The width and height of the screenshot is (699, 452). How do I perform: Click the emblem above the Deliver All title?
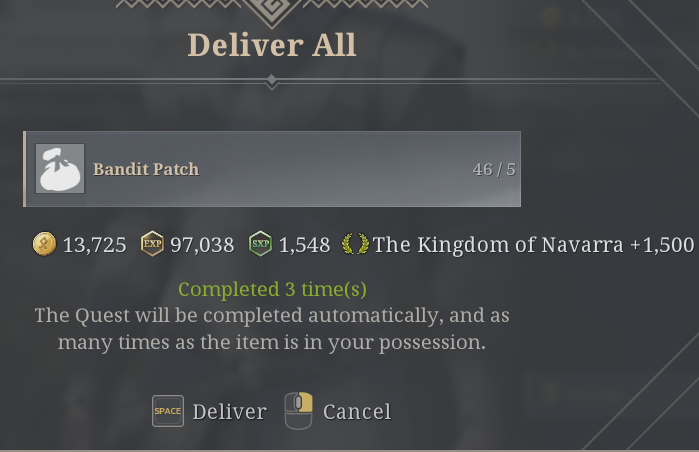272,12
